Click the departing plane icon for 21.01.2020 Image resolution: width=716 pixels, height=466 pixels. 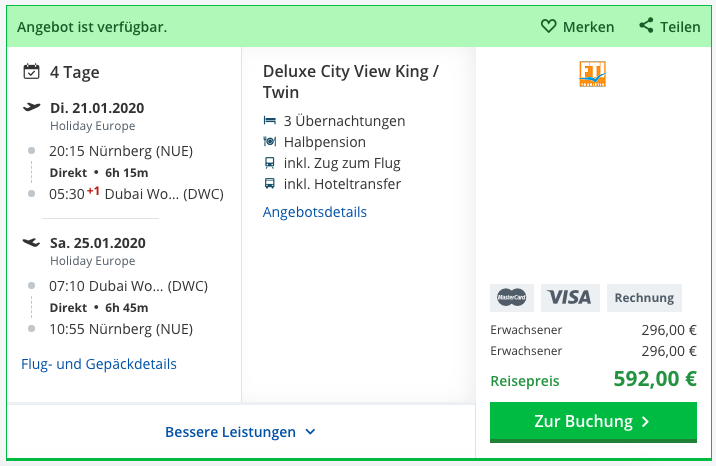(32, 107)
